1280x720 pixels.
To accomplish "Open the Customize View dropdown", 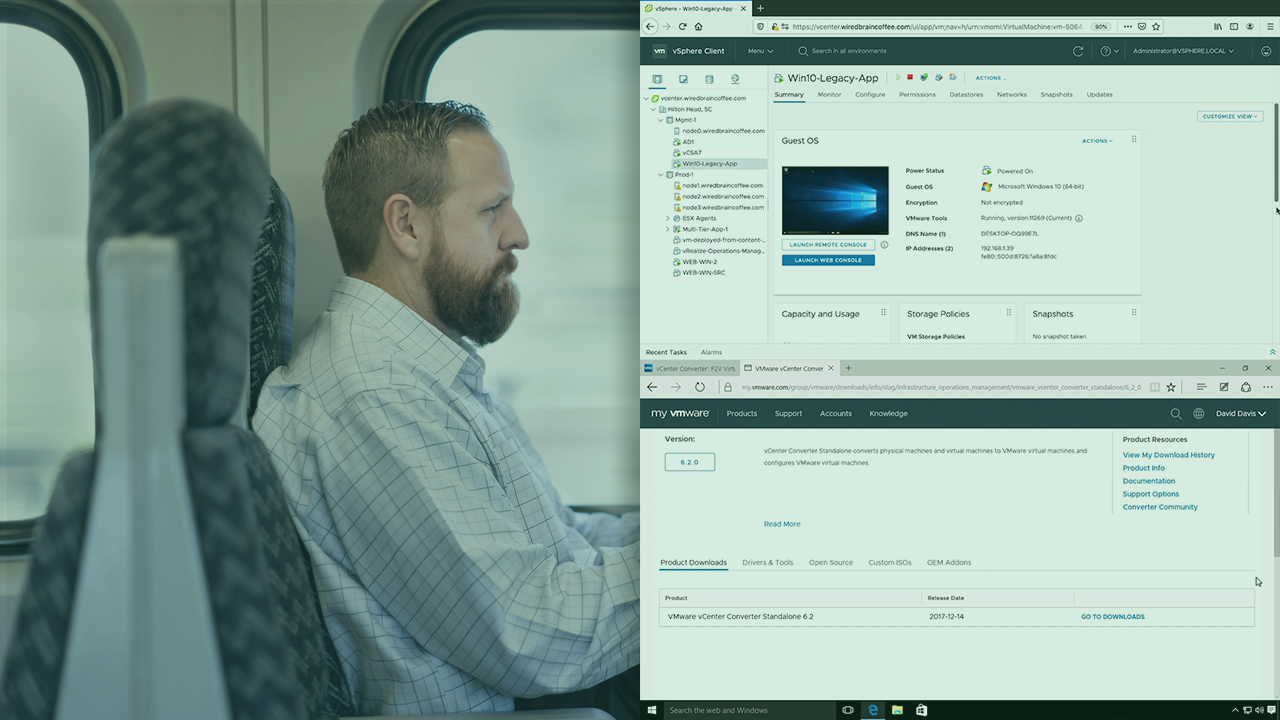I will tap(1229, 116).
